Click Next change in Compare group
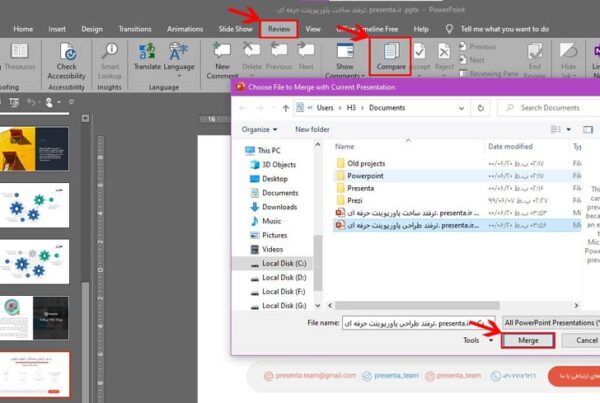Screen dimensions: 600x403 coord(472,60)
